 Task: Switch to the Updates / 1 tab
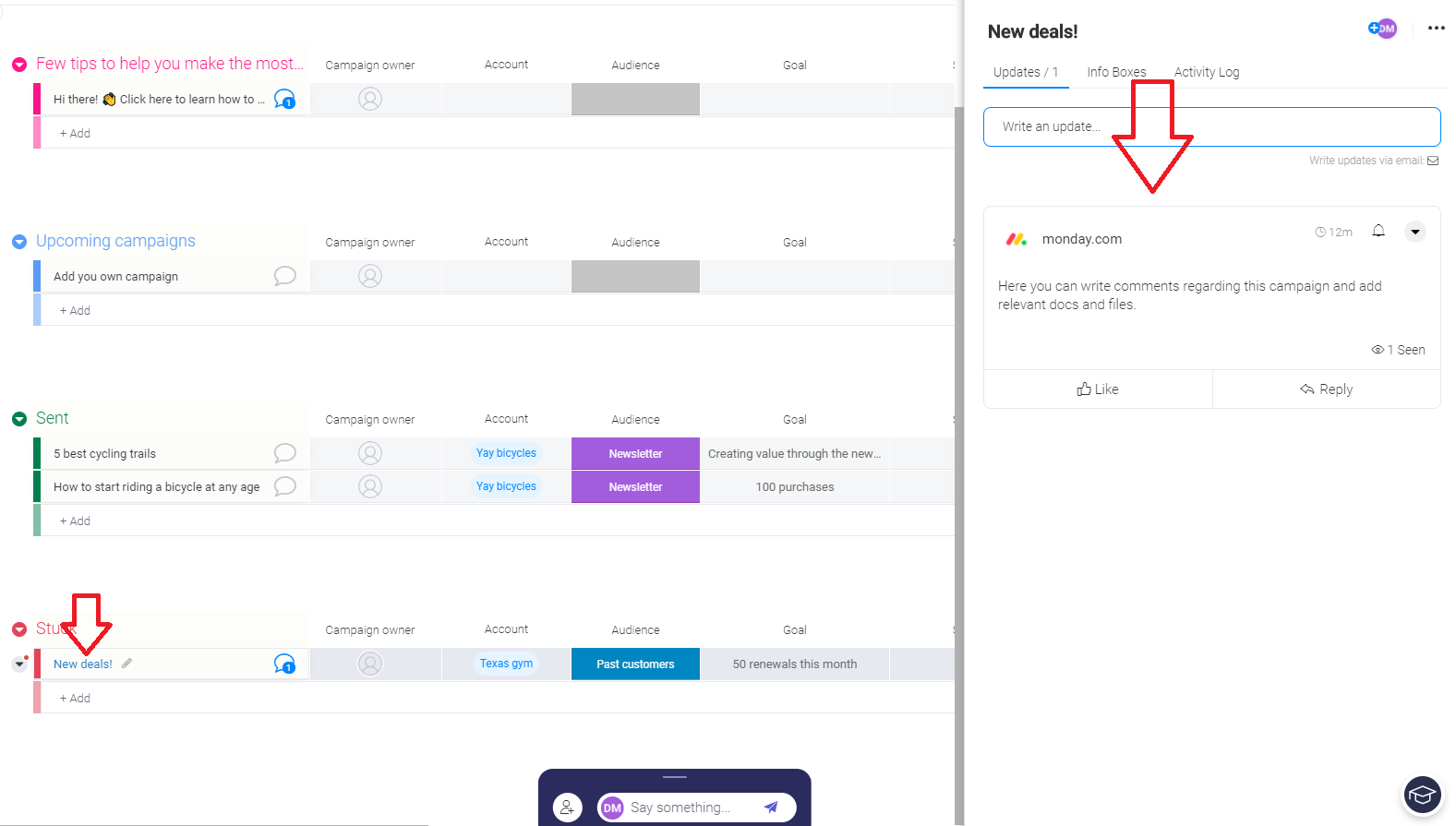pyautogui.click(x=1026, y=72)
